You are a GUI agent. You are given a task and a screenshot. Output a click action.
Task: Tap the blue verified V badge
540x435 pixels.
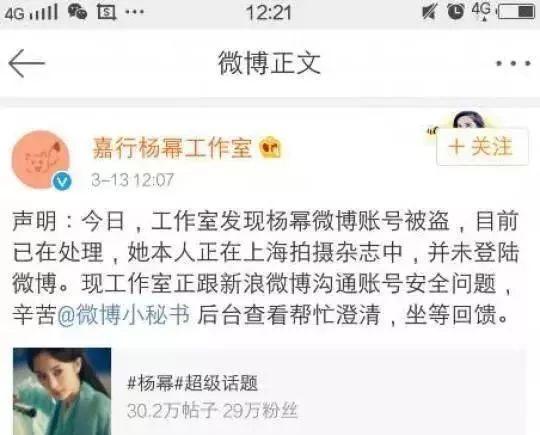pyautogui.click(x=62, y=181)
